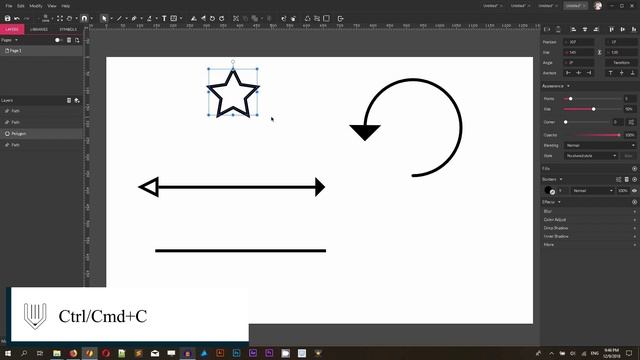Click the user avatar in title bar
Screen dimensions: 640x360
point(598,6)
